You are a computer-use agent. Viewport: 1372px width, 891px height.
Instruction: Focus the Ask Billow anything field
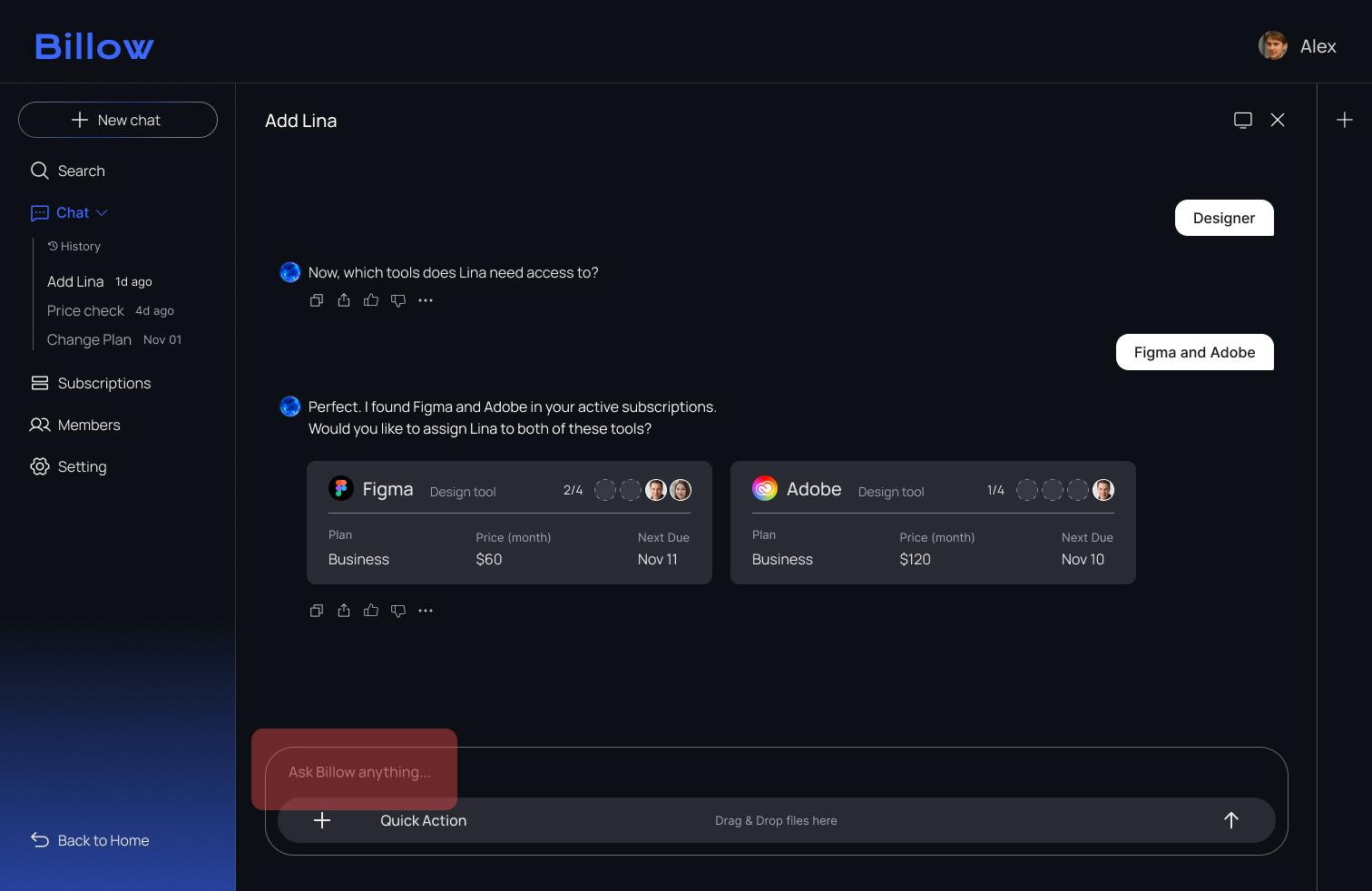tap(777, 772)
